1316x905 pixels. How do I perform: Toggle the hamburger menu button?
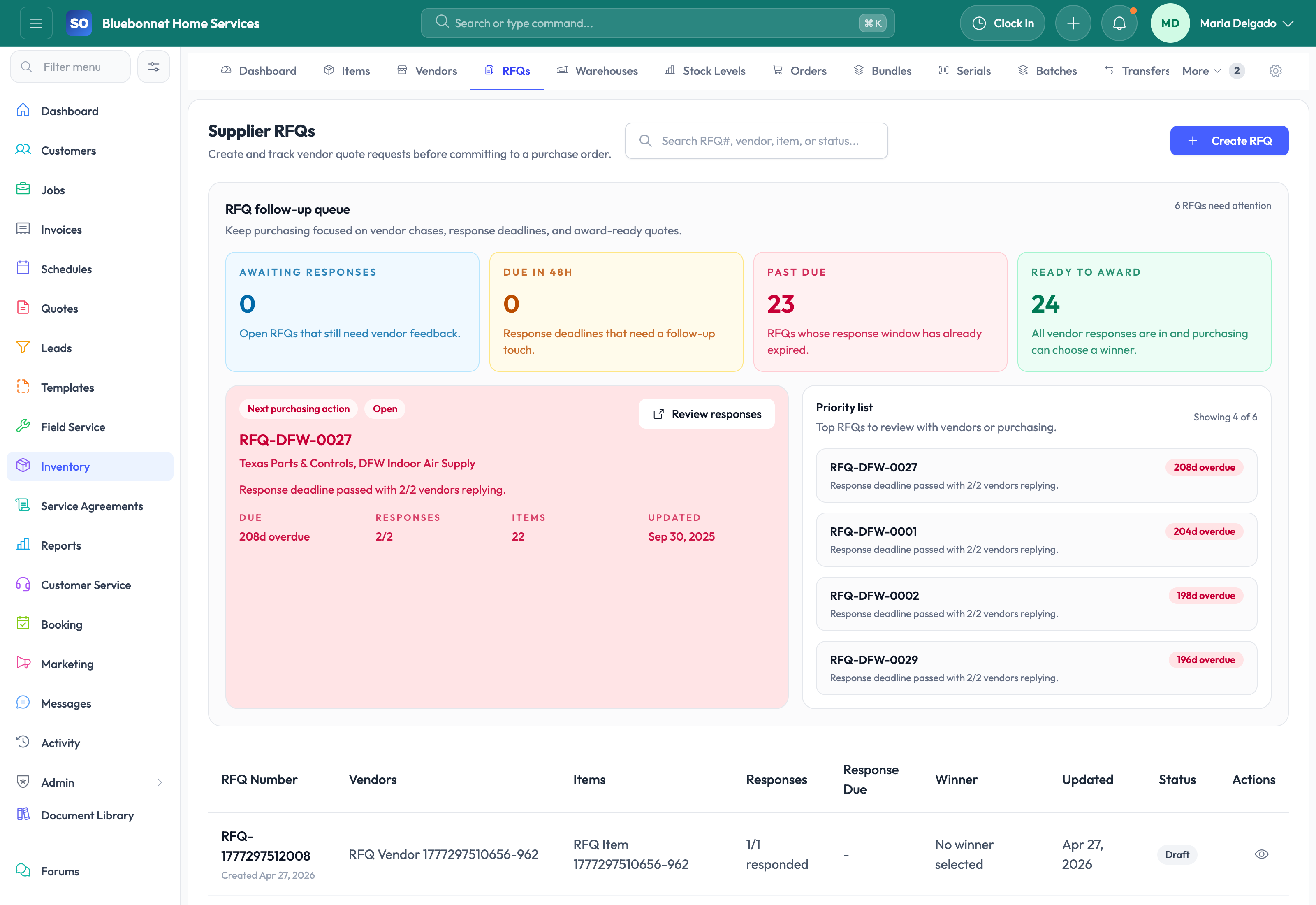tap(36, 23)
